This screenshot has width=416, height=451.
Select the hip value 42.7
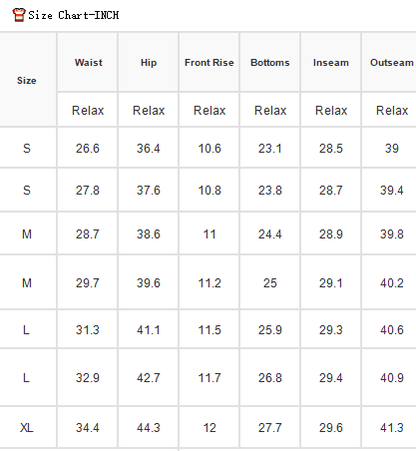coord(148,378)
